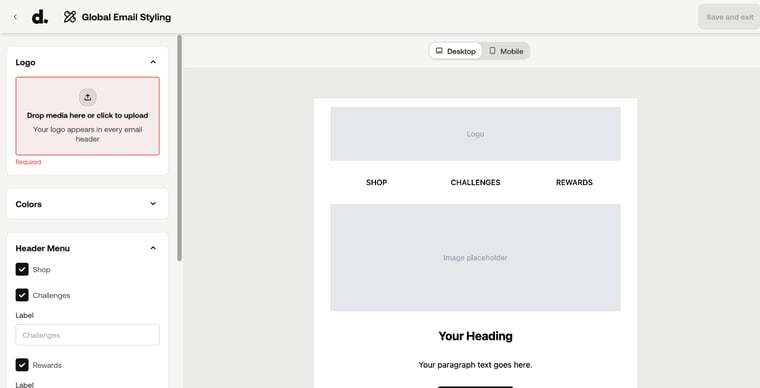Switch preview to Mobile

click(506, 51)
